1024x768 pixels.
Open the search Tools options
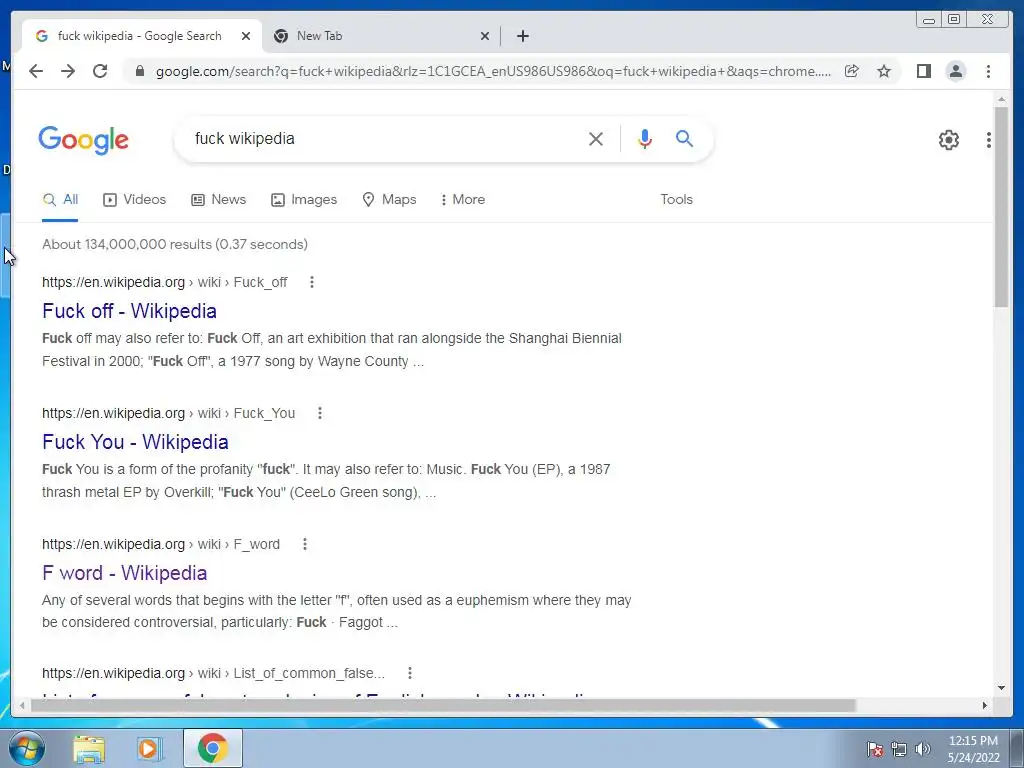(x=676, y=199)
